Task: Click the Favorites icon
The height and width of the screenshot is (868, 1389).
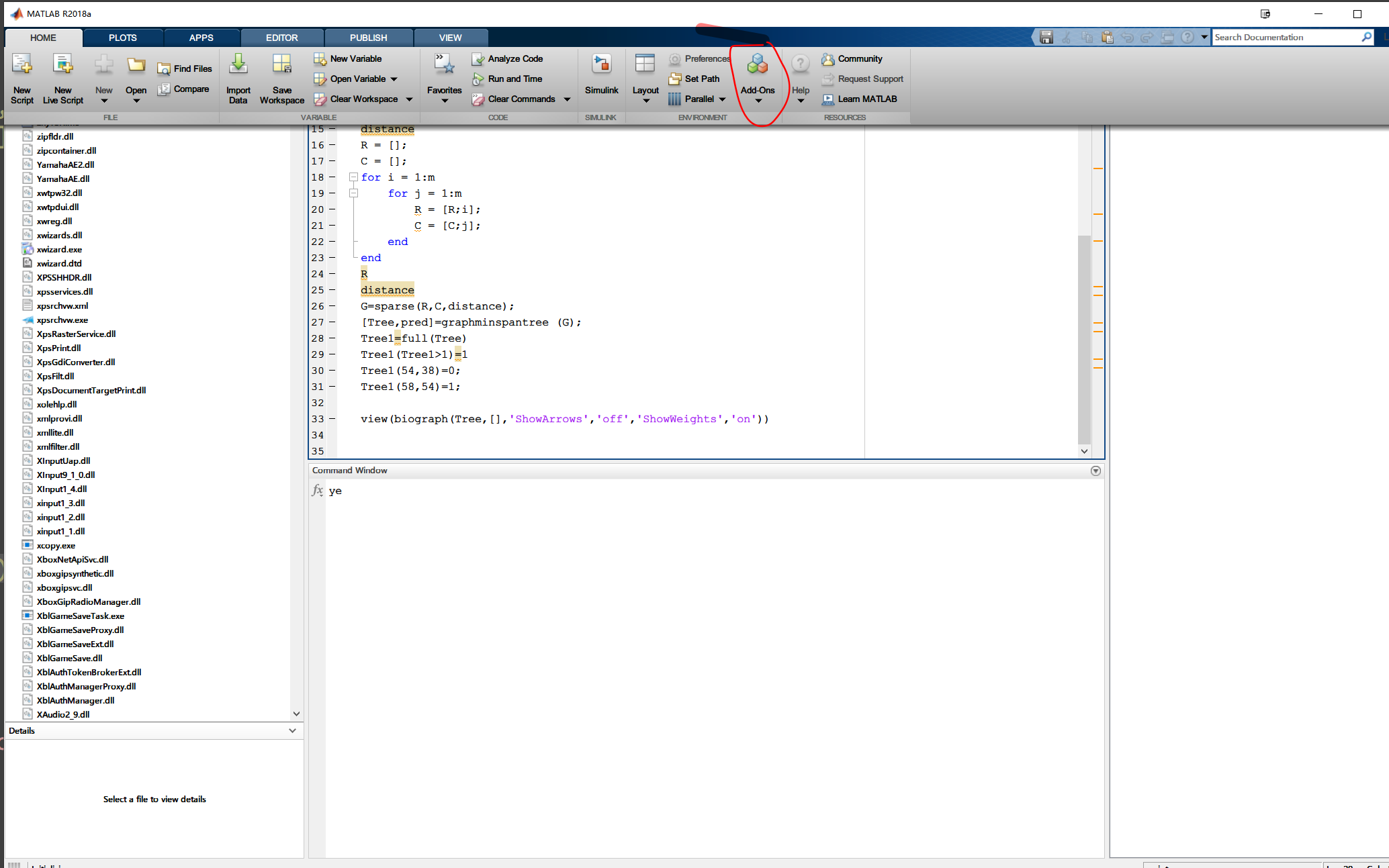Action: 444,65
